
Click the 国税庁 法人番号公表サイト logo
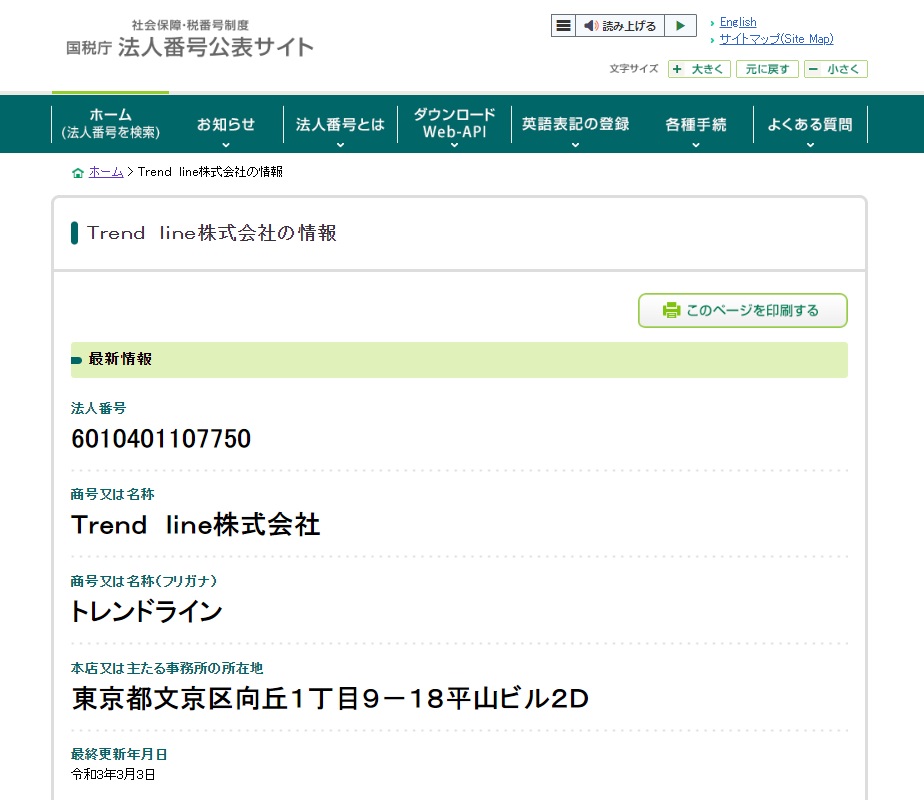click(x=189, y=39)
